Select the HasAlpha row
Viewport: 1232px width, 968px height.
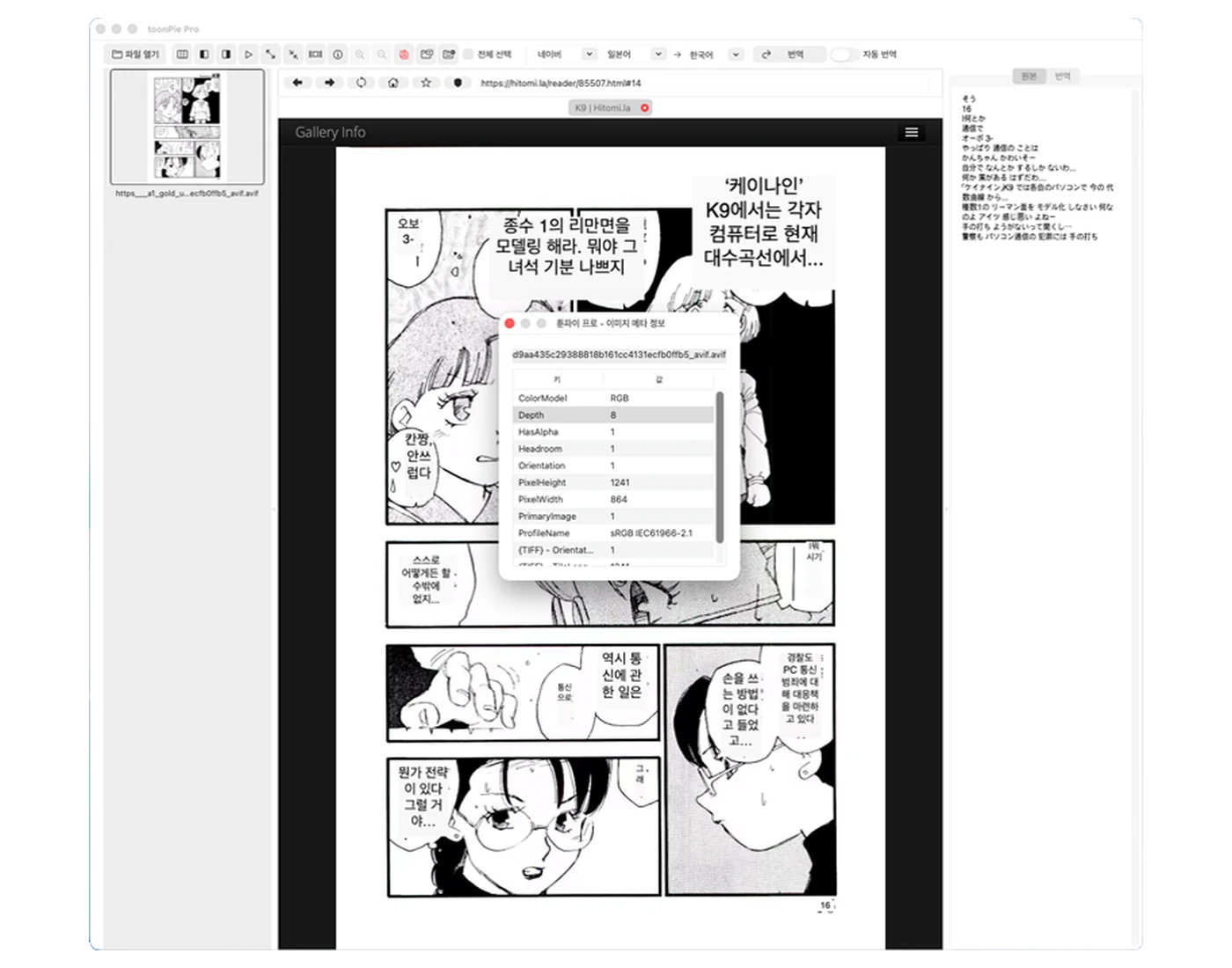coord(613,432)
